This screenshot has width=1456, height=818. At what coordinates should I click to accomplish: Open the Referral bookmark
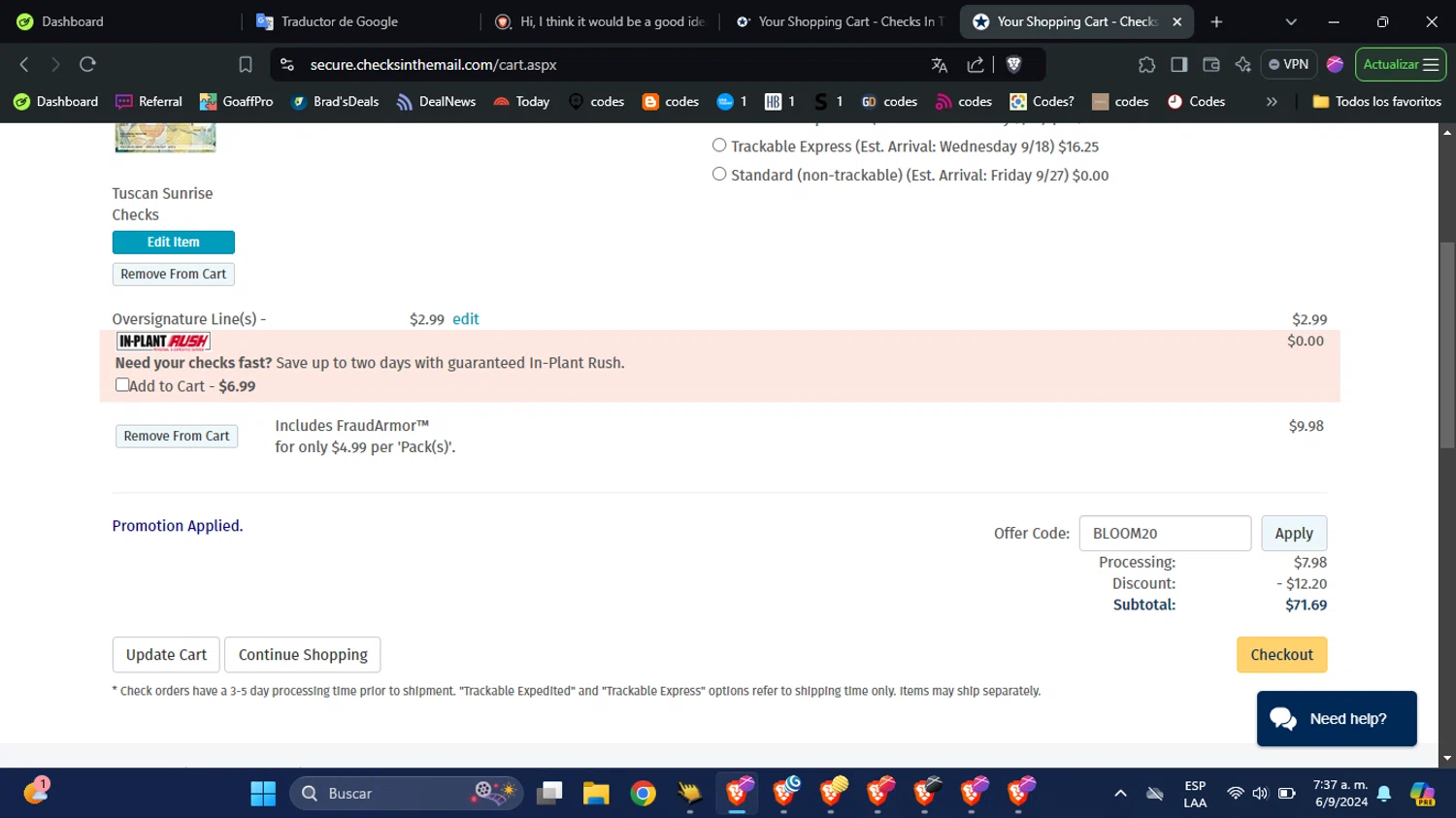[x=149, y=102]
